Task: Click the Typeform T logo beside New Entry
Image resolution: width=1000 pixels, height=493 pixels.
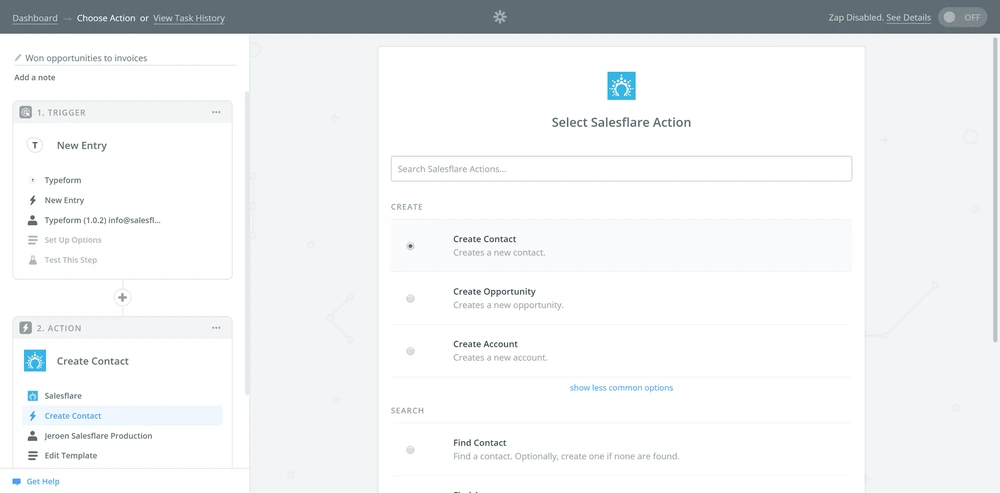Action: (35, 145)
